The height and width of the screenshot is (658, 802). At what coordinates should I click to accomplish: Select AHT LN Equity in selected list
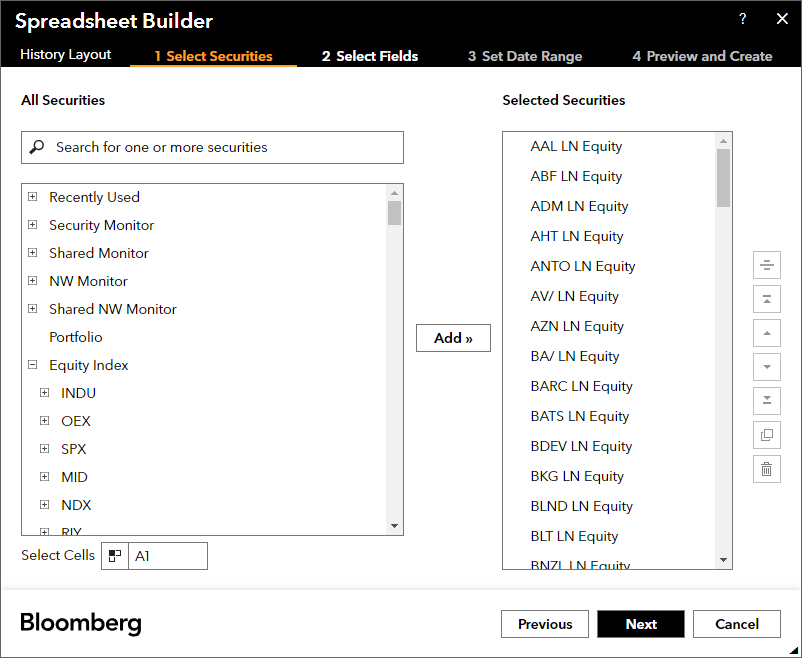pyautogui.click(x=576, y=236)
